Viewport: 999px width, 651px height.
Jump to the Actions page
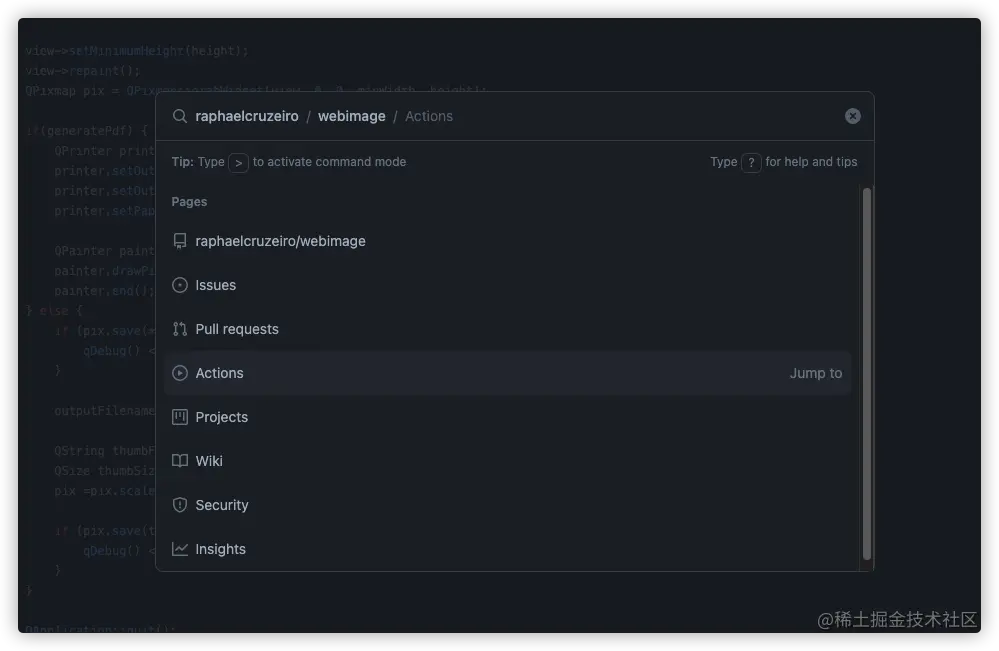pyautogui.click(x=508, y=373)
